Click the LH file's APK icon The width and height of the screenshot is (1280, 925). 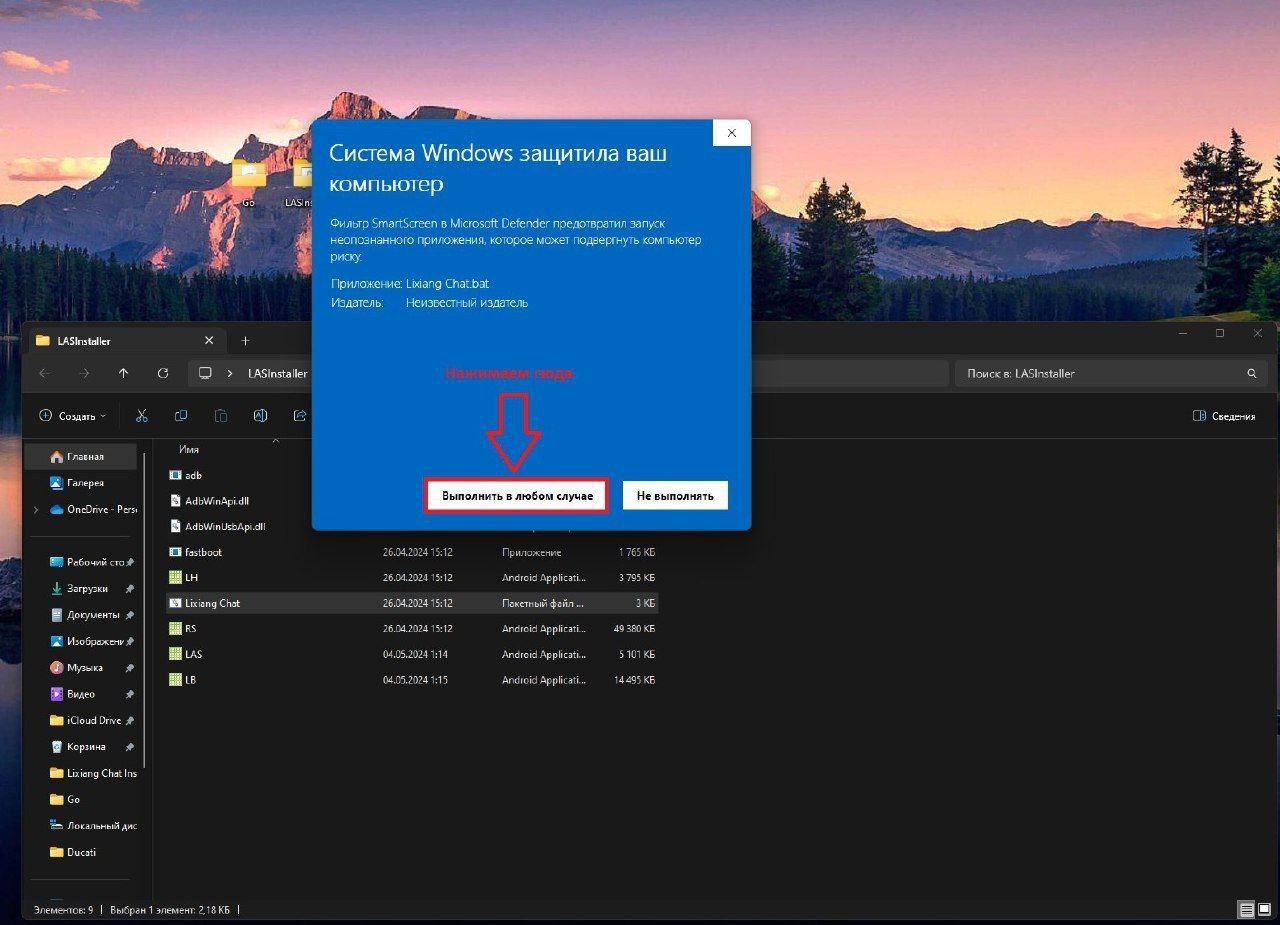pos(175,577)
